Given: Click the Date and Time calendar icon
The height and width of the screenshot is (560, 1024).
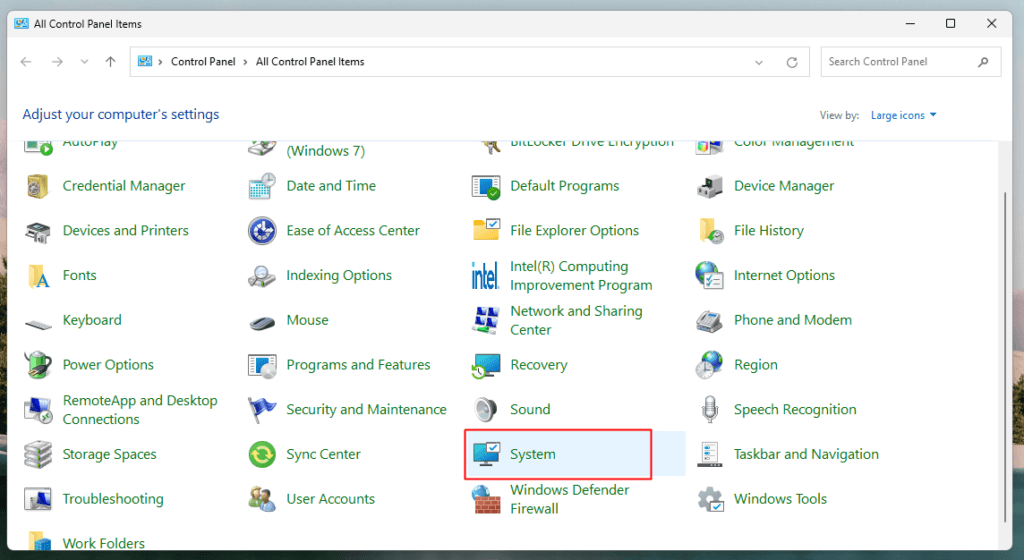Looking at the screenshot, I should [262, 186].
